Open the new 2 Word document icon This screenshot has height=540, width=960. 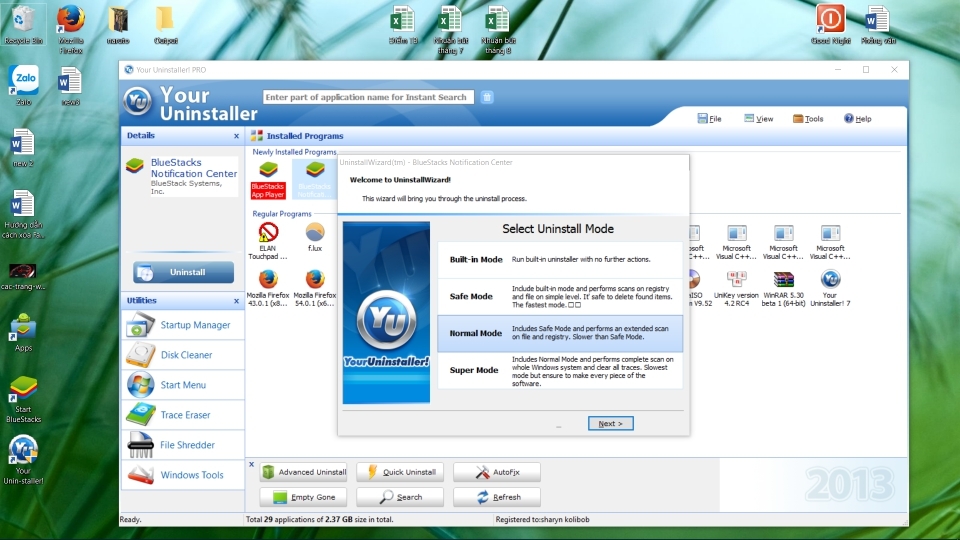pos(23,148)
